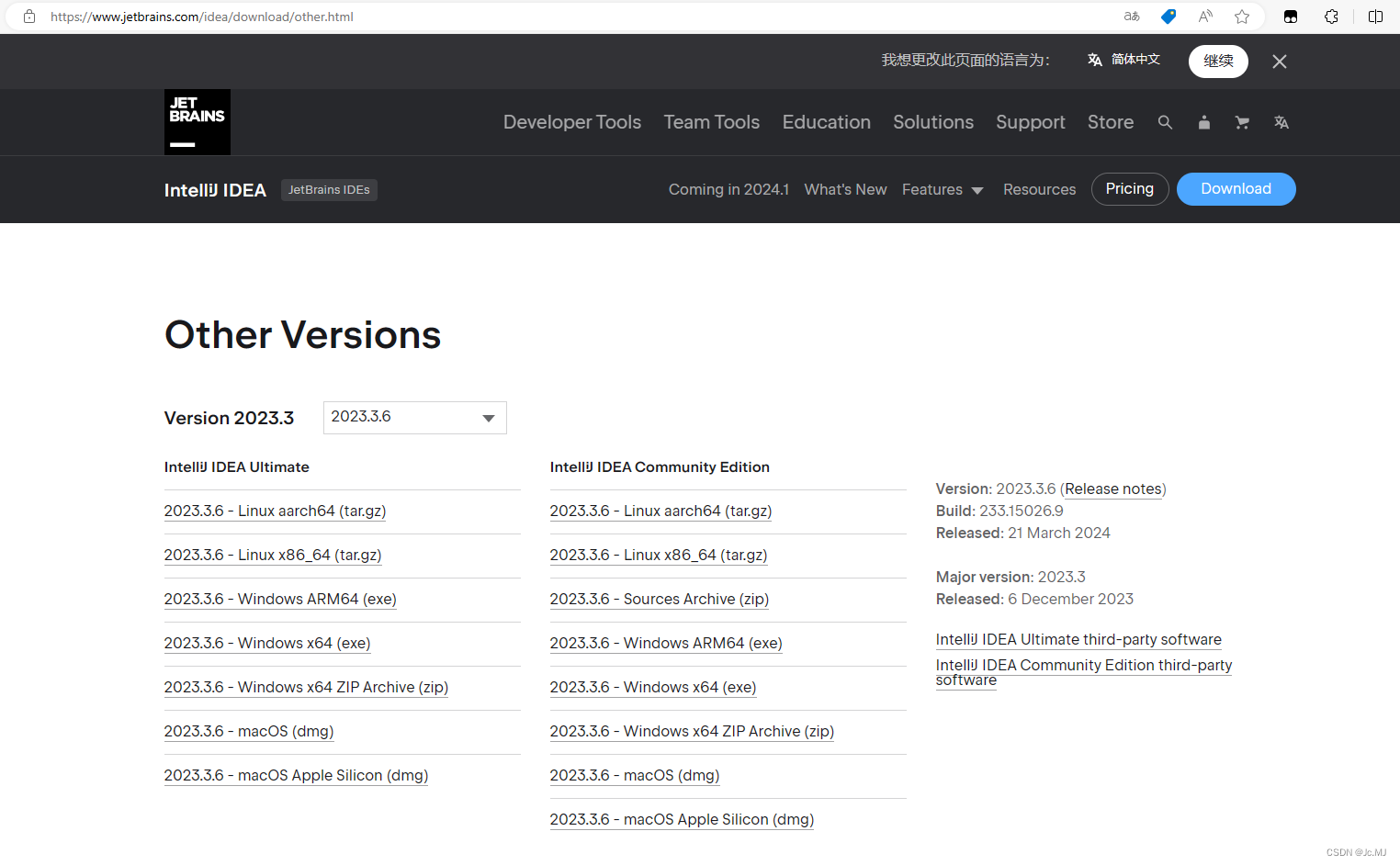The width and height of the screenshot is (1400, 865).
Task: Expand the Features dropdown
Action: [943, 189]
